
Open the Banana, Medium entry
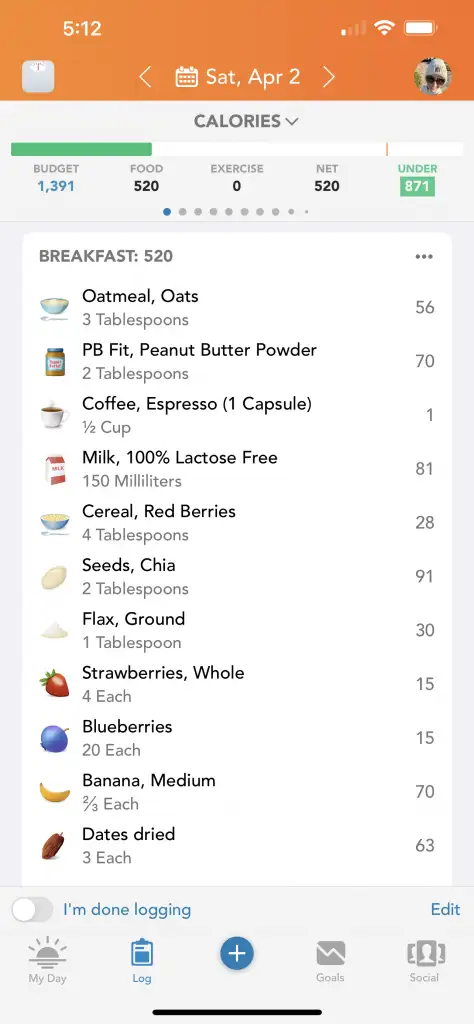[x=237, y=792]
